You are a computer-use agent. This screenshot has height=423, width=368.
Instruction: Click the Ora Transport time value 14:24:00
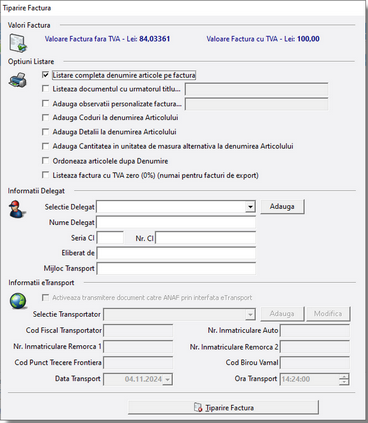click(296, 379)
